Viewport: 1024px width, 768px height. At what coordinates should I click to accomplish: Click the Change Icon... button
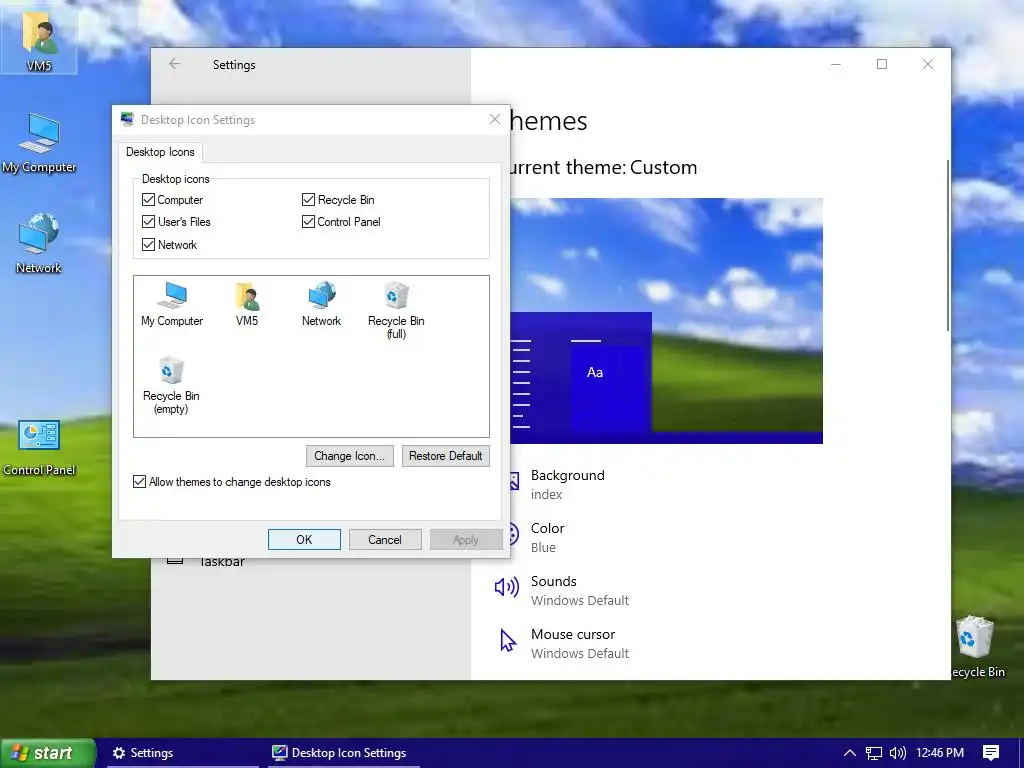349,456
